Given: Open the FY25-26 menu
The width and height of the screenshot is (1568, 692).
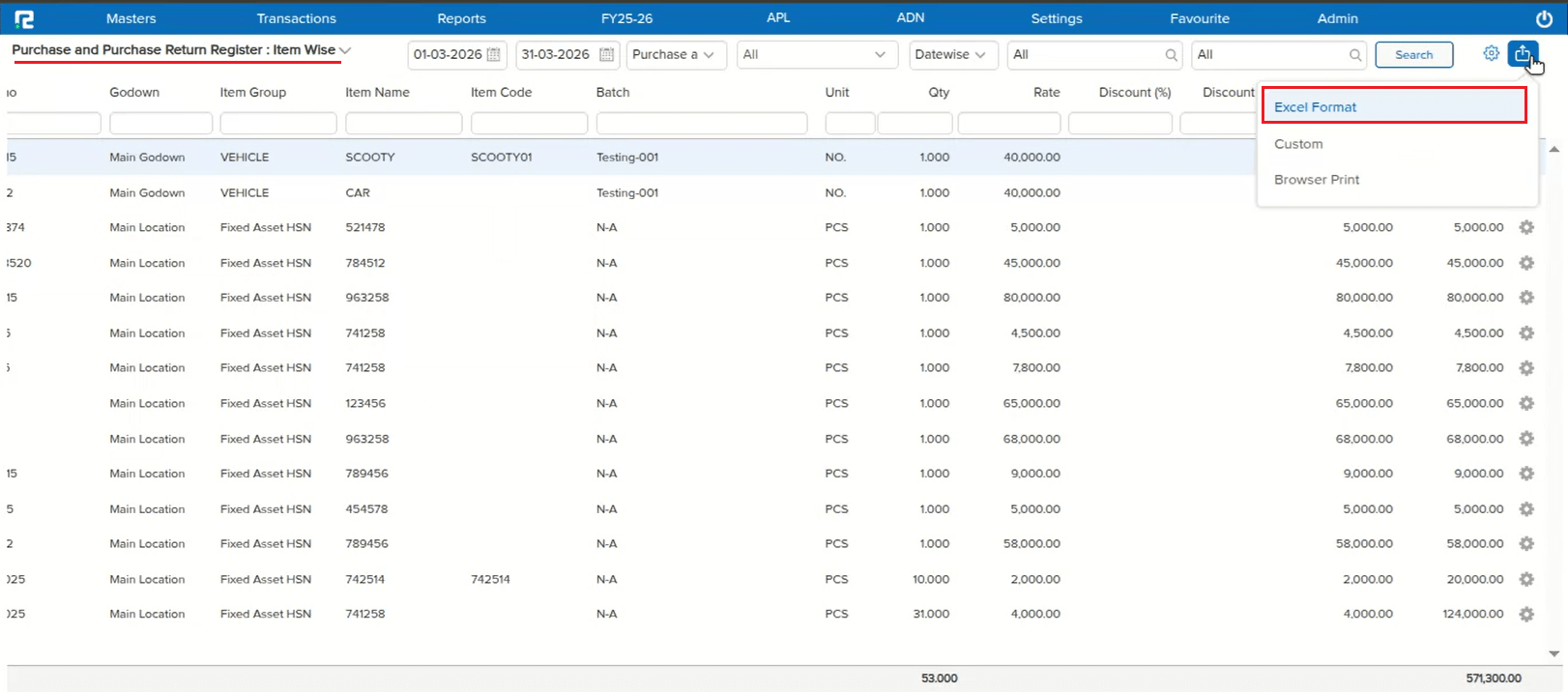Looking at the screenshot, I should [627, 18].
